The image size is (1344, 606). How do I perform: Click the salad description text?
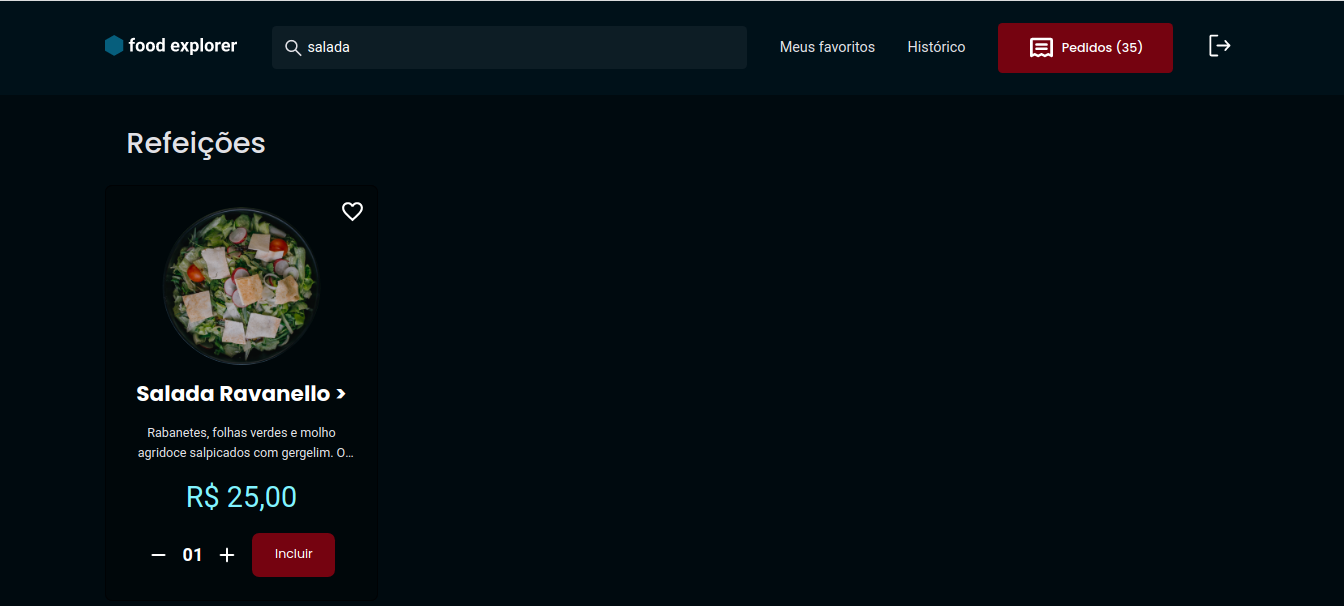(241, 442)
